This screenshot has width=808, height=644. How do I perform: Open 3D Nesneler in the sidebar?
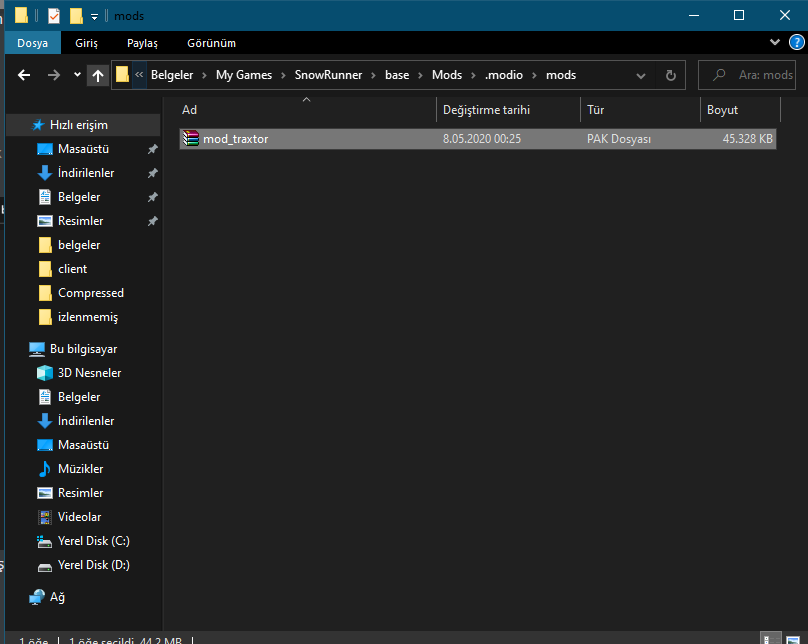pyautogui.click(x=89, y=373)
